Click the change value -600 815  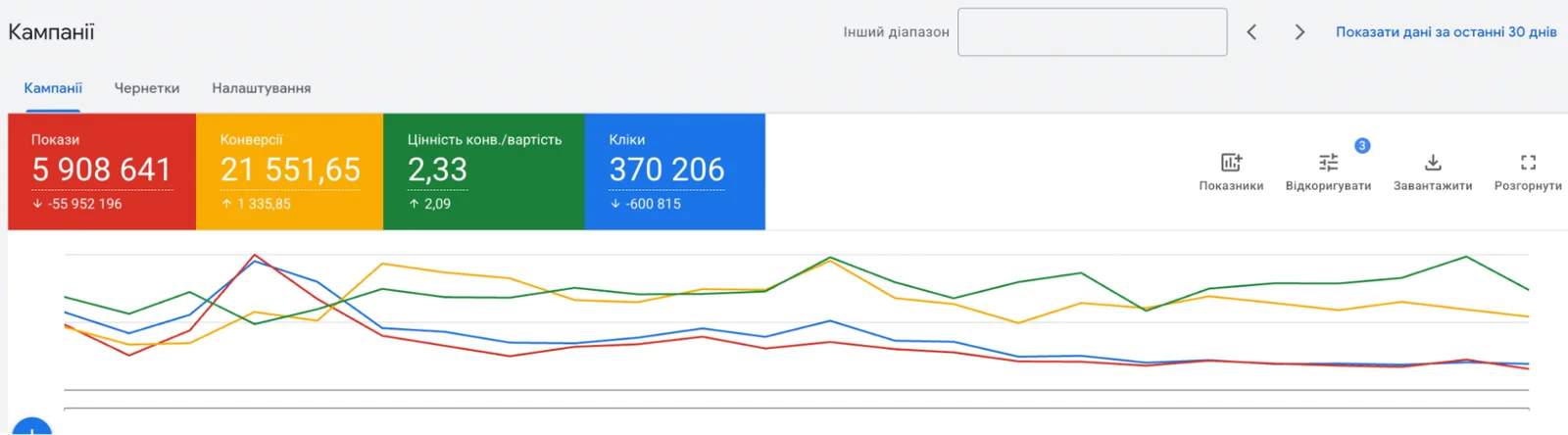[653, 204]
